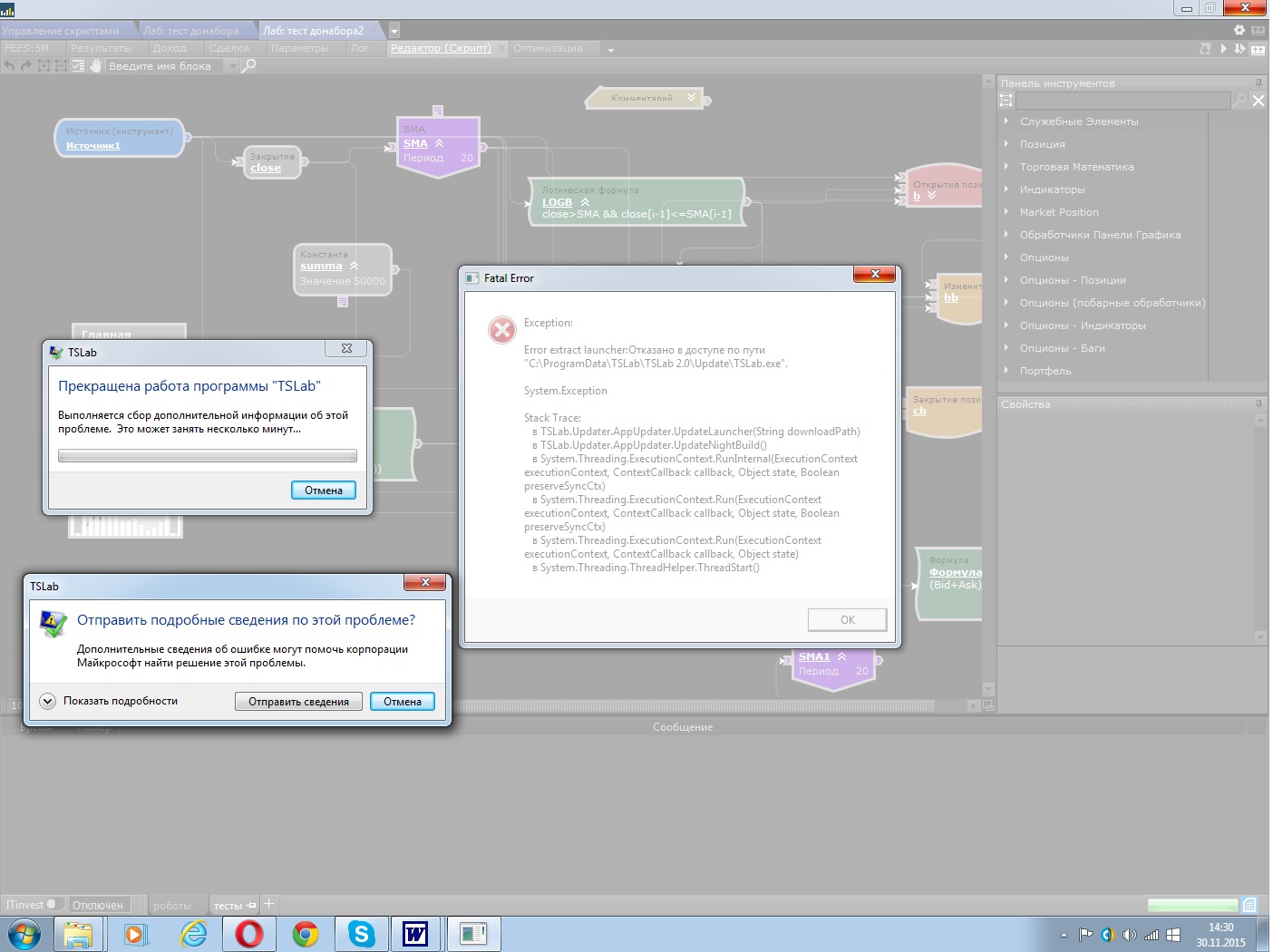Click the volume speaker tray icon
The image size is (1273, 952).
click(x=1129, y=935)
